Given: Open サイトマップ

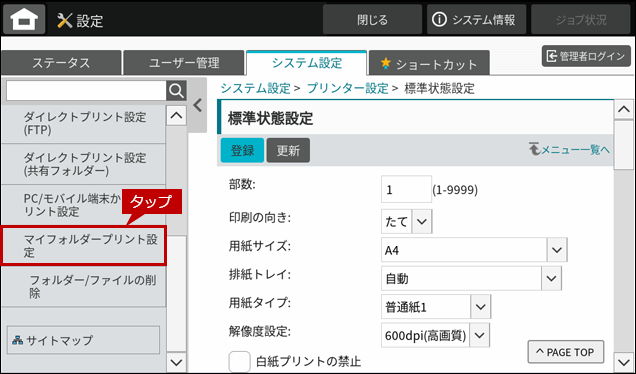Looking at the screenshot, I should click(x=83, y=340).
